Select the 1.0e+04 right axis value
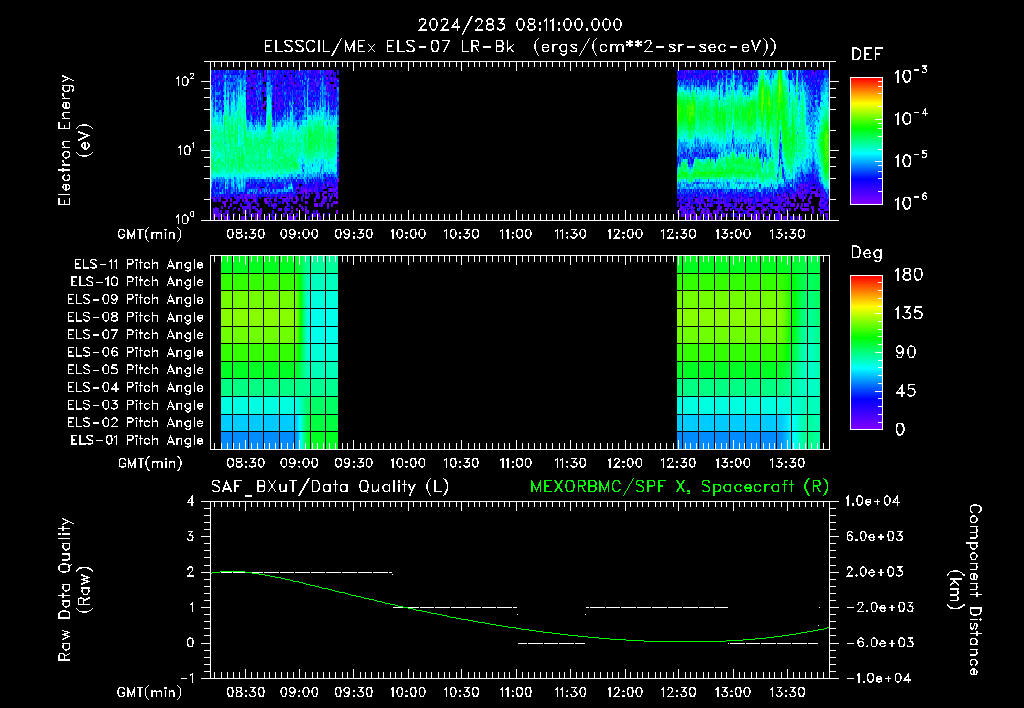The height and width of the screenshot is (708, 1024). [872, 501]
